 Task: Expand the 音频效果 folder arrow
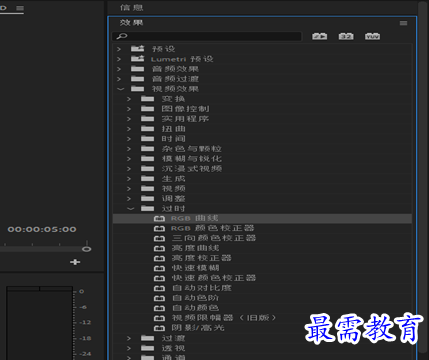119,69
